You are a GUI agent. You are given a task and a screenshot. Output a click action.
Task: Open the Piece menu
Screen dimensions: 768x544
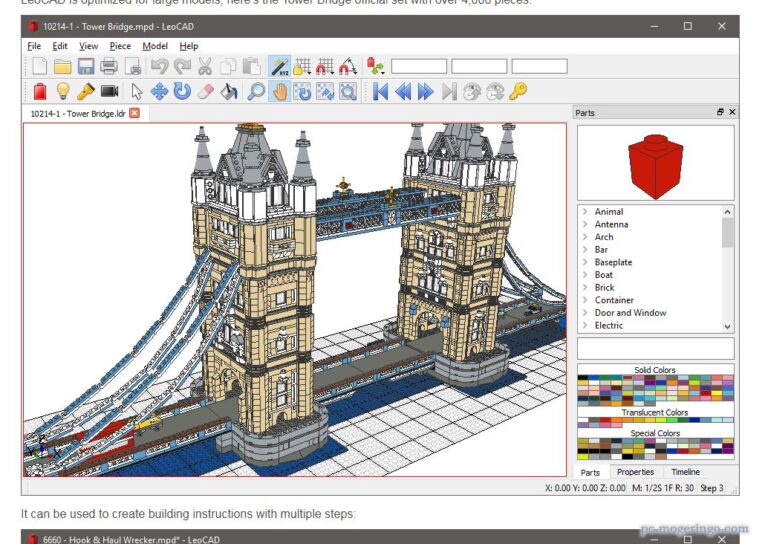point(120,46)
